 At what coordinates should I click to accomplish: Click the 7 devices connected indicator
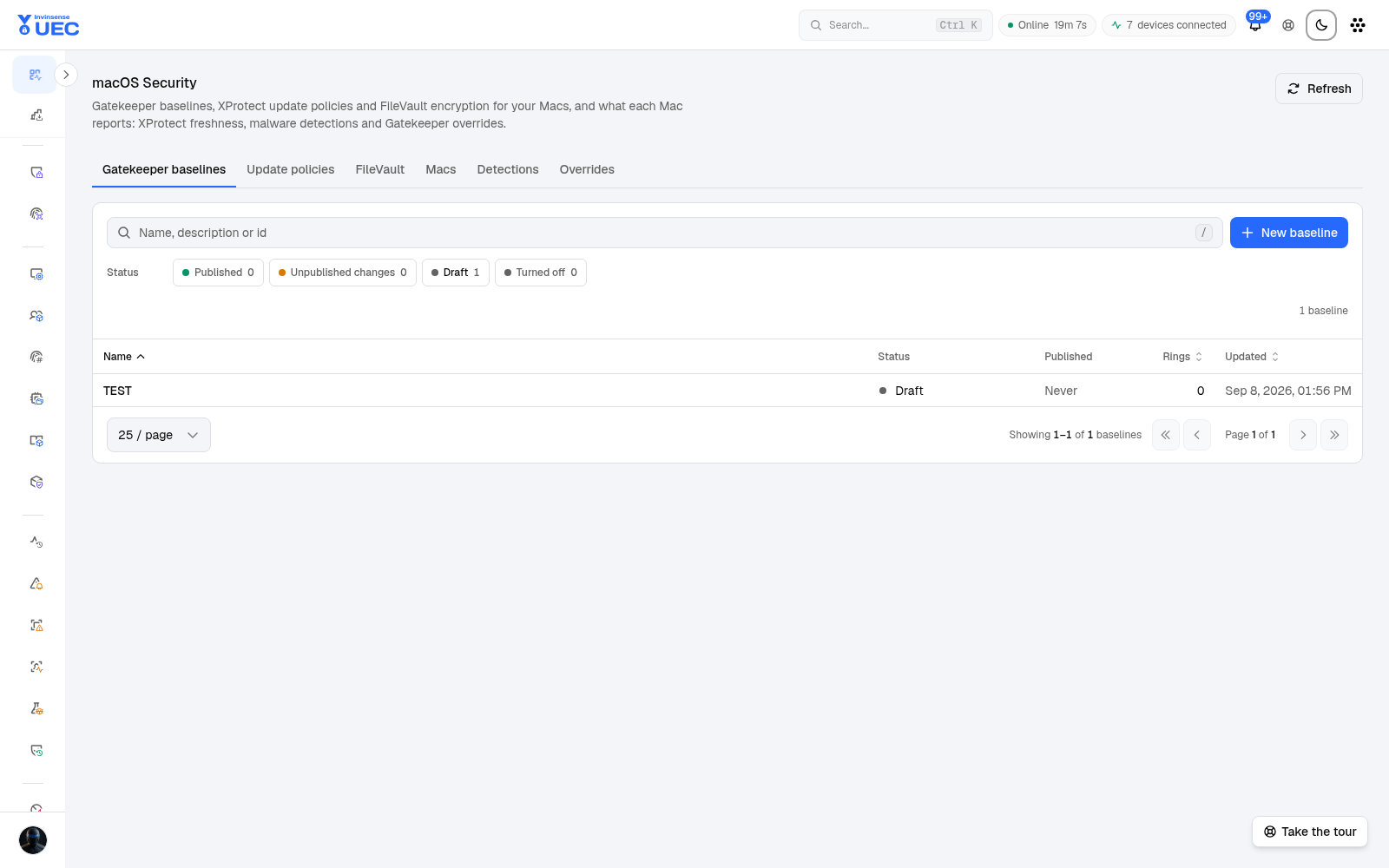(1168, 25)
